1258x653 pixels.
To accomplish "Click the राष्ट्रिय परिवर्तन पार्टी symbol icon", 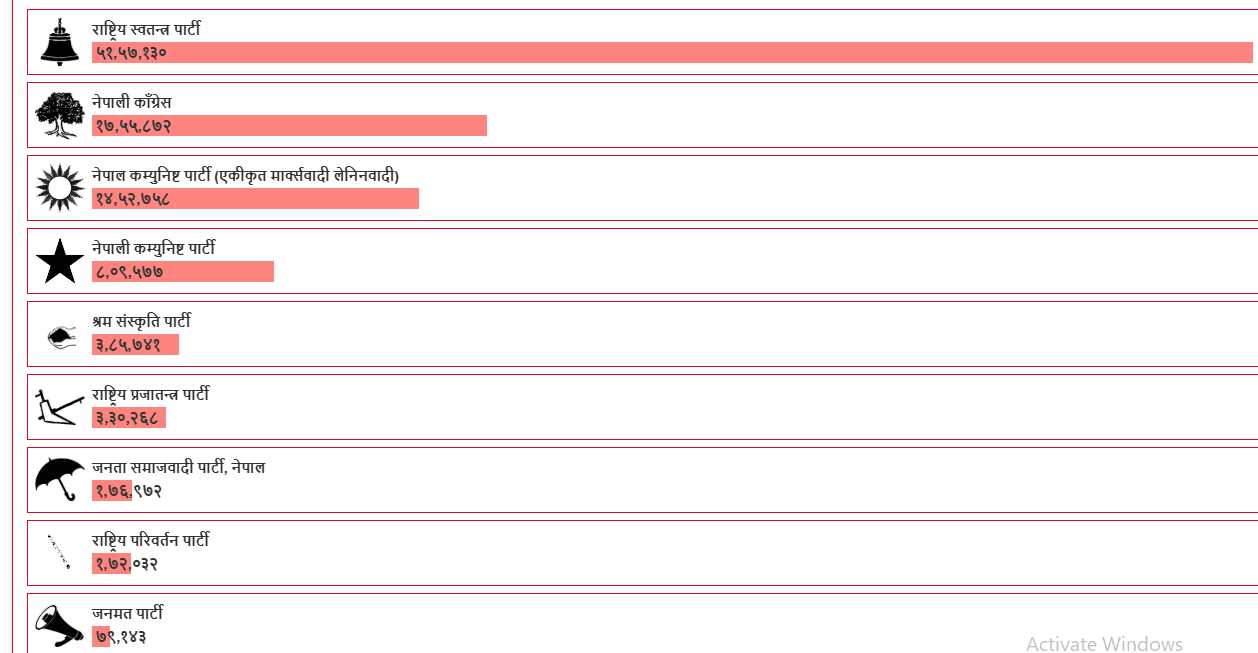I will (59, 552).
